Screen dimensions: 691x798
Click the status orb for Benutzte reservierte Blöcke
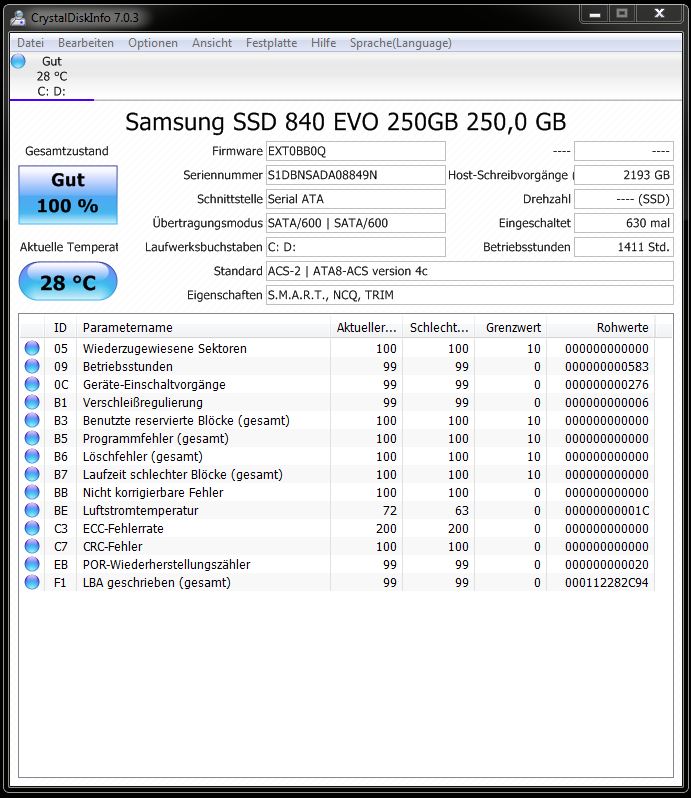point(32,420)
